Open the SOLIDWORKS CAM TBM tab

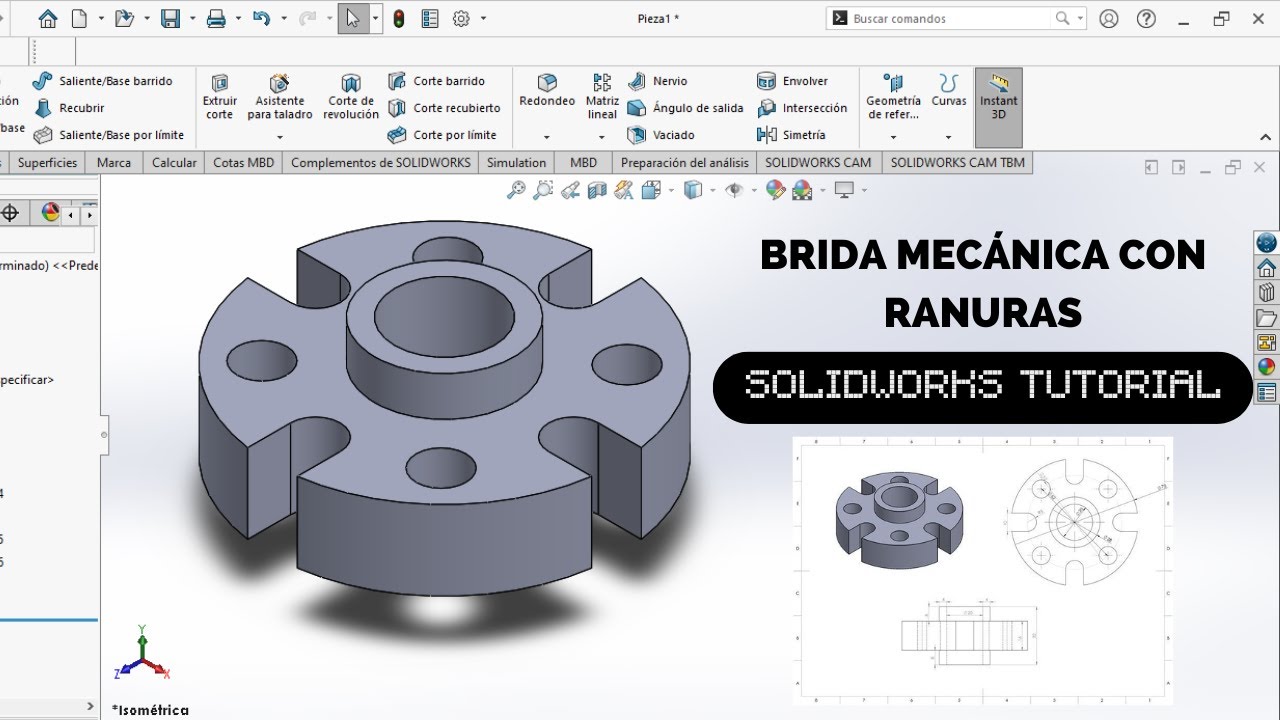click(x=958, y=162)
